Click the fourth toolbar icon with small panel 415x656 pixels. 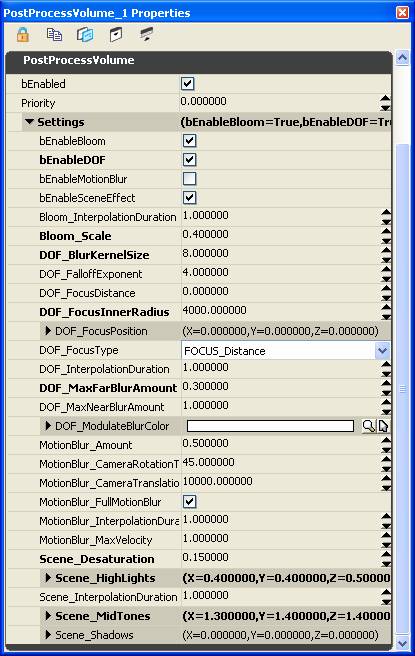[x=116, y=34]
